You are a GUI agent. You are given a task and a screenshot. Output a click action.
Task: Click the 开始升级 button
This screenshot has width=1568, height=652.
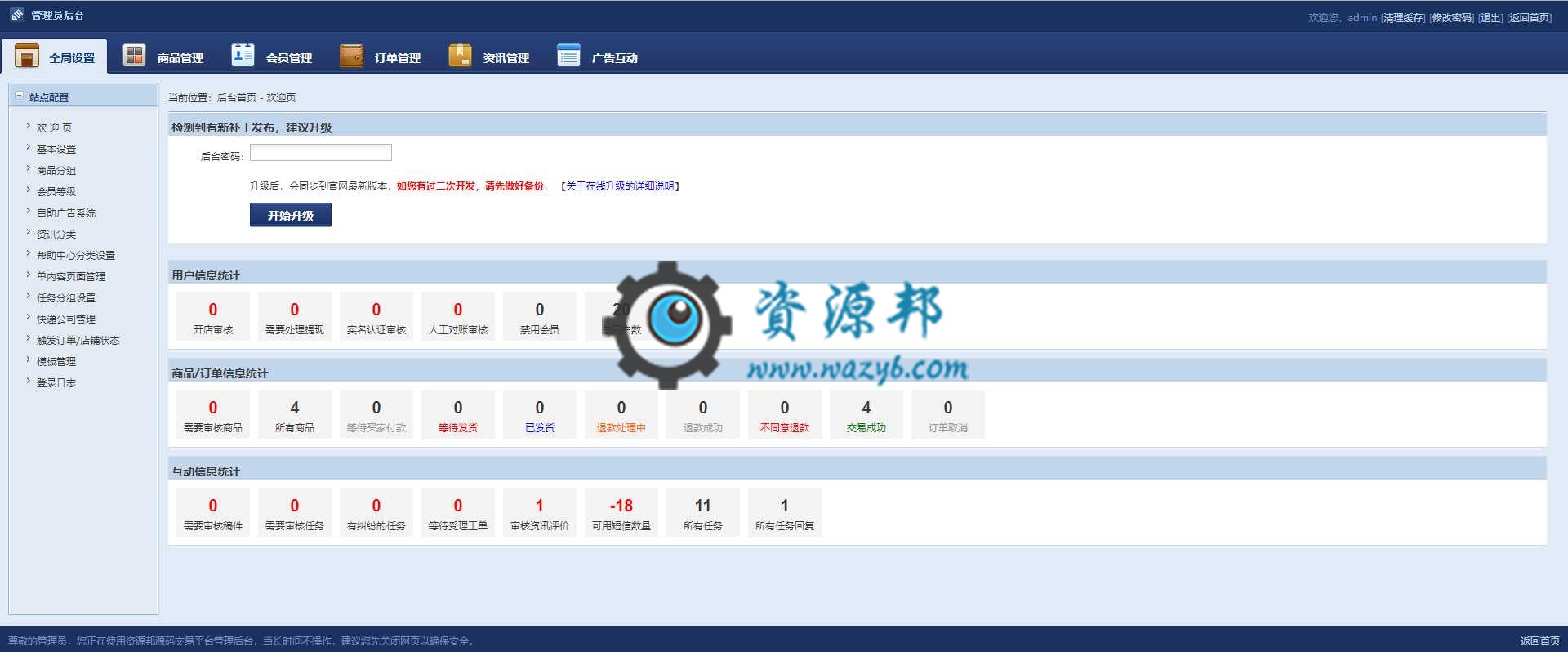click(x=291, y=215)
